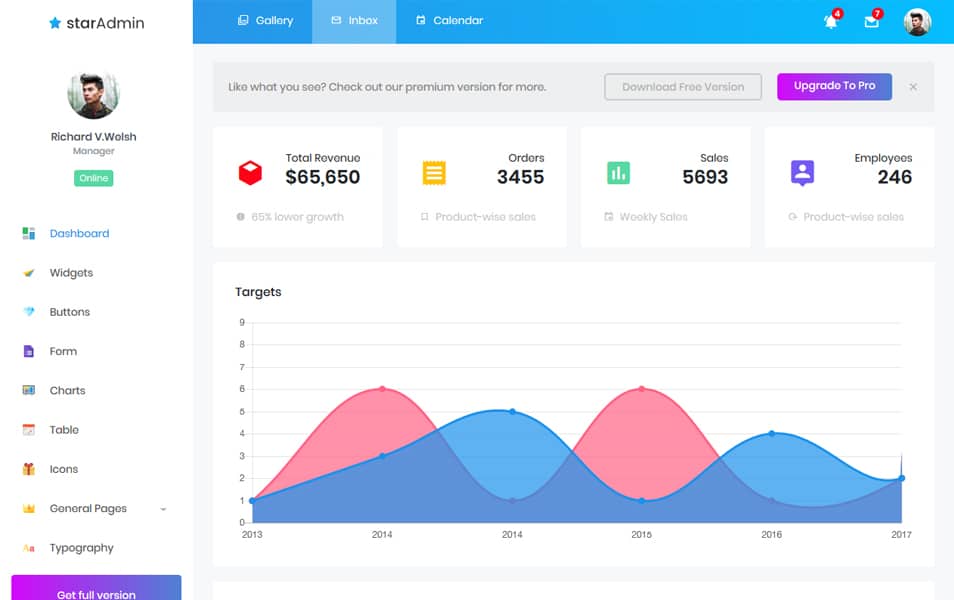Open the notification bell icon
The image size is (954, 600).
(x=830, y=22)
